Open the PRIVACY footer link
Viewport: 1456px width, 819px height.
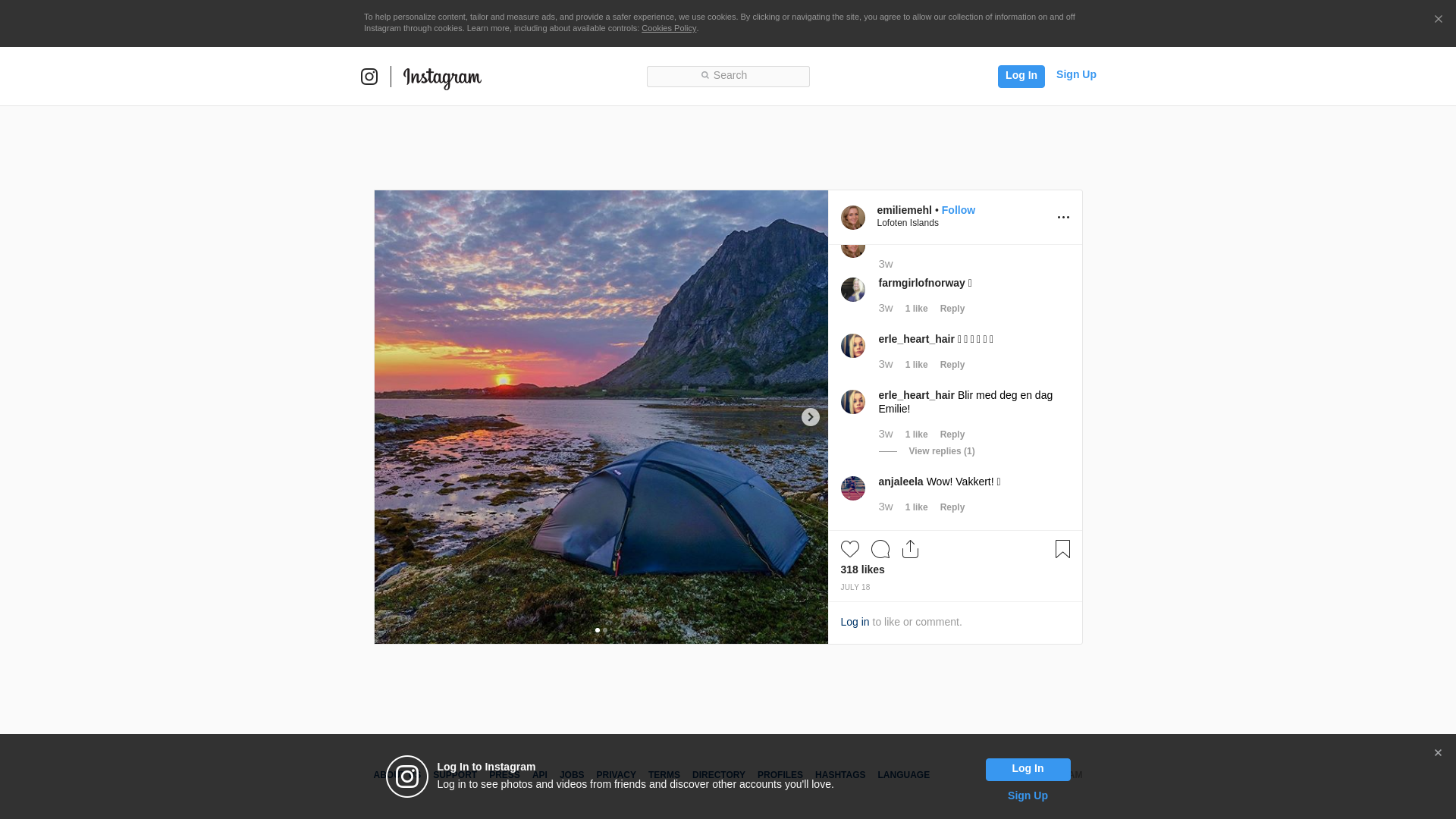[616, 775]
